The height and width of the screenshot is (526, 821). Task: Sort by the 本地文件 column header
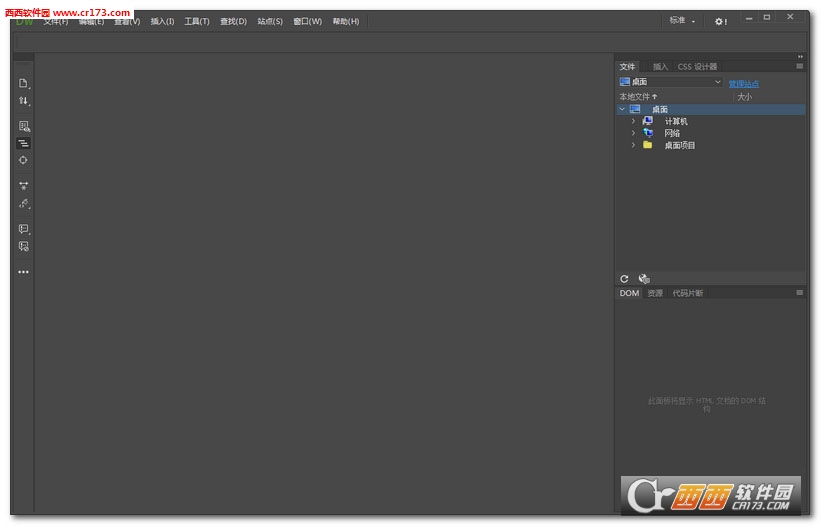[x=638, y=97]
